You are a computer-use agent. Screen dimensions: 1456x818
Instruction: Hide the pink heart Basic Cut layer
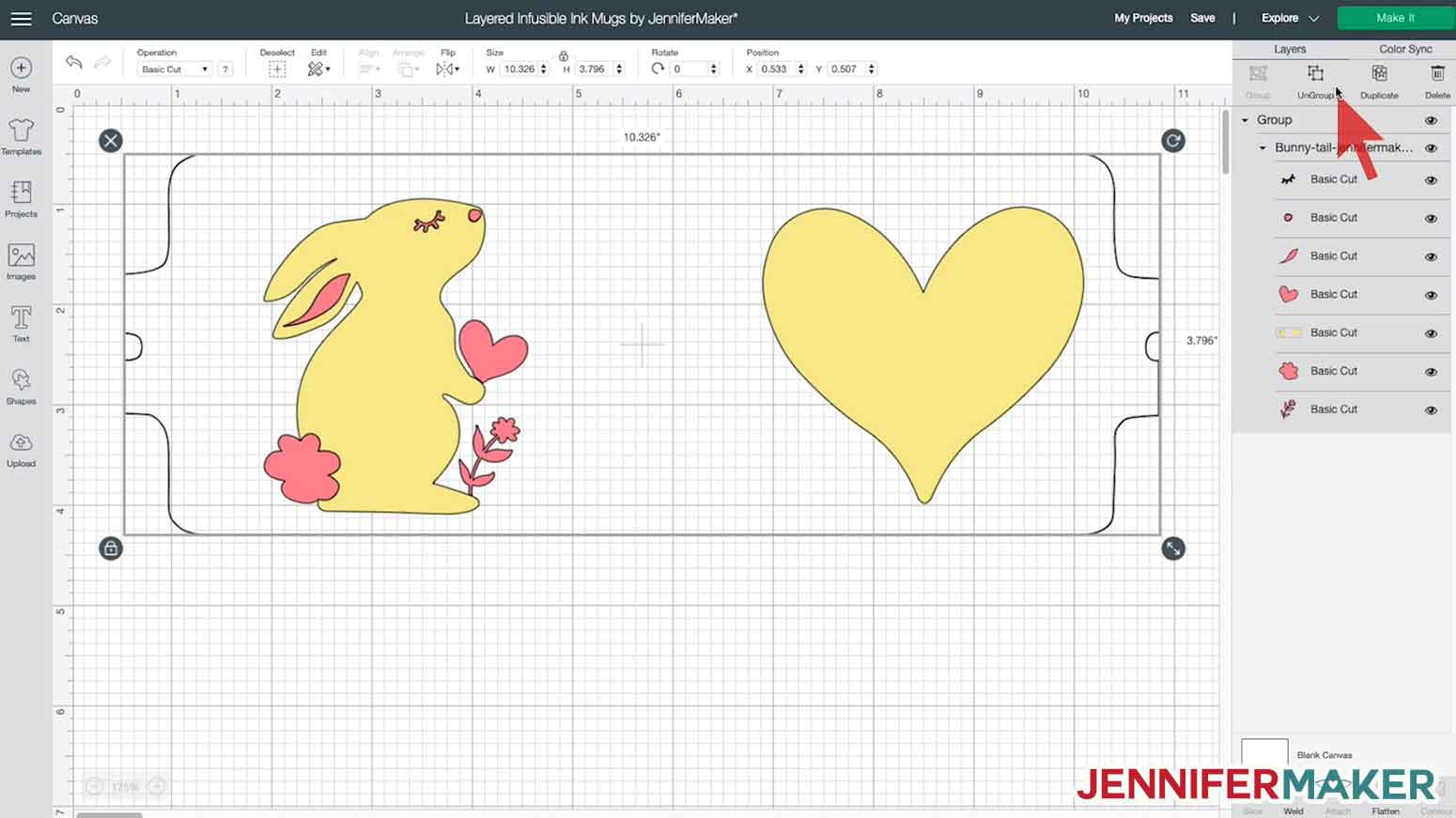tap(1432, 296)
